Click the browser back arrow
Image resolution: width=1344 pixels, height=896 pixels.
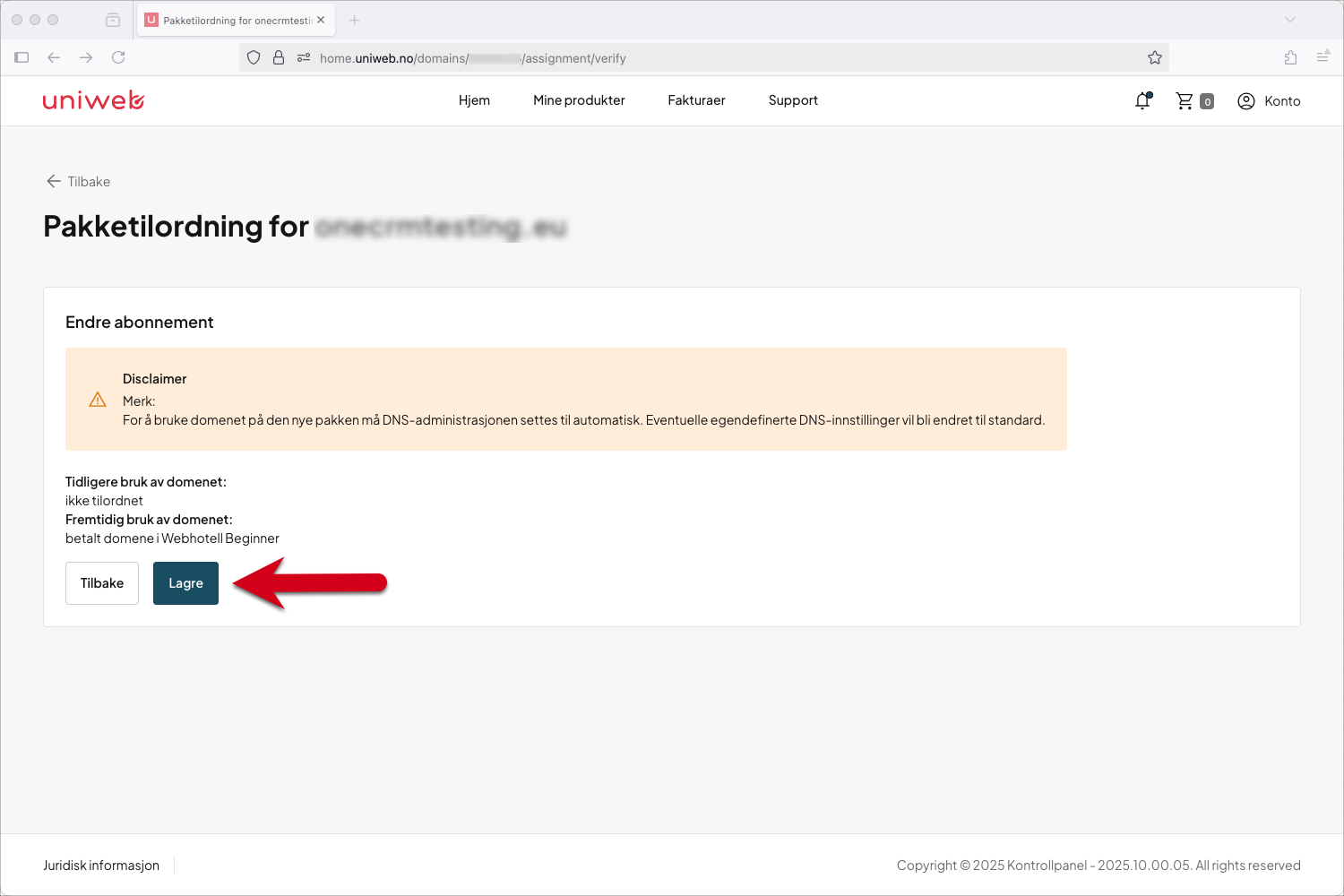(x=54, y=57)
